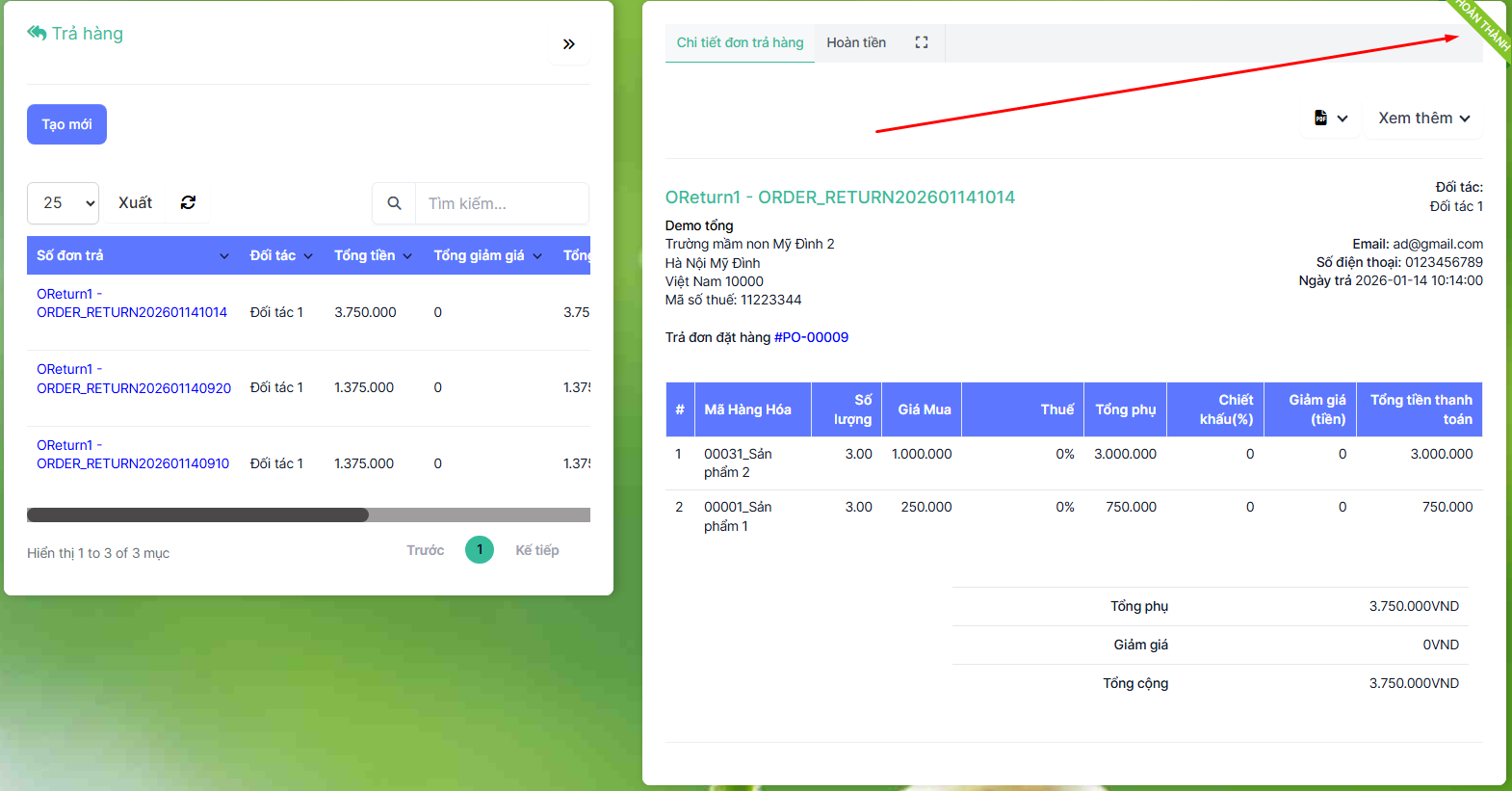Open purchase order link #PO-00009
The height and width of the screenshot is (791, 1512).
coord(811,337)
